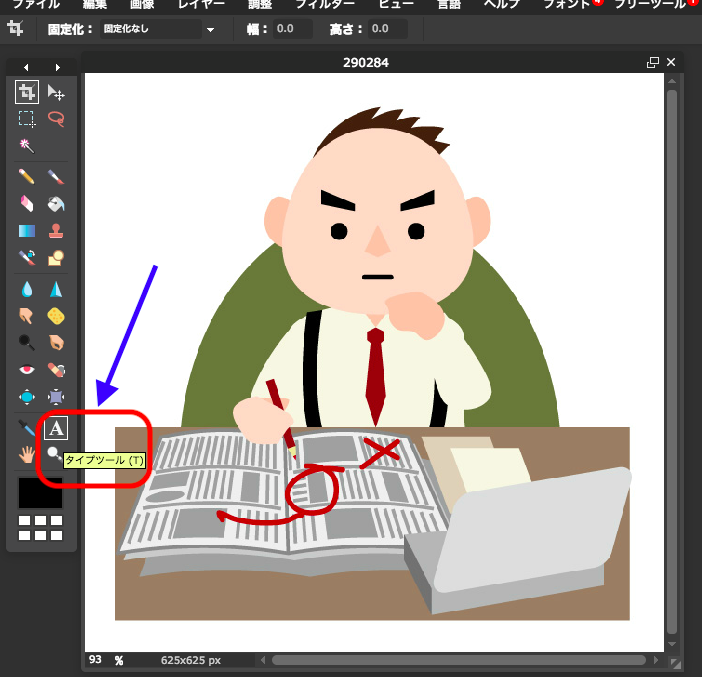Select the Hand pan tool
Image resolution: width=702 pixels, height=677 pixels.
pyautogui.click(x=27, y=455)
